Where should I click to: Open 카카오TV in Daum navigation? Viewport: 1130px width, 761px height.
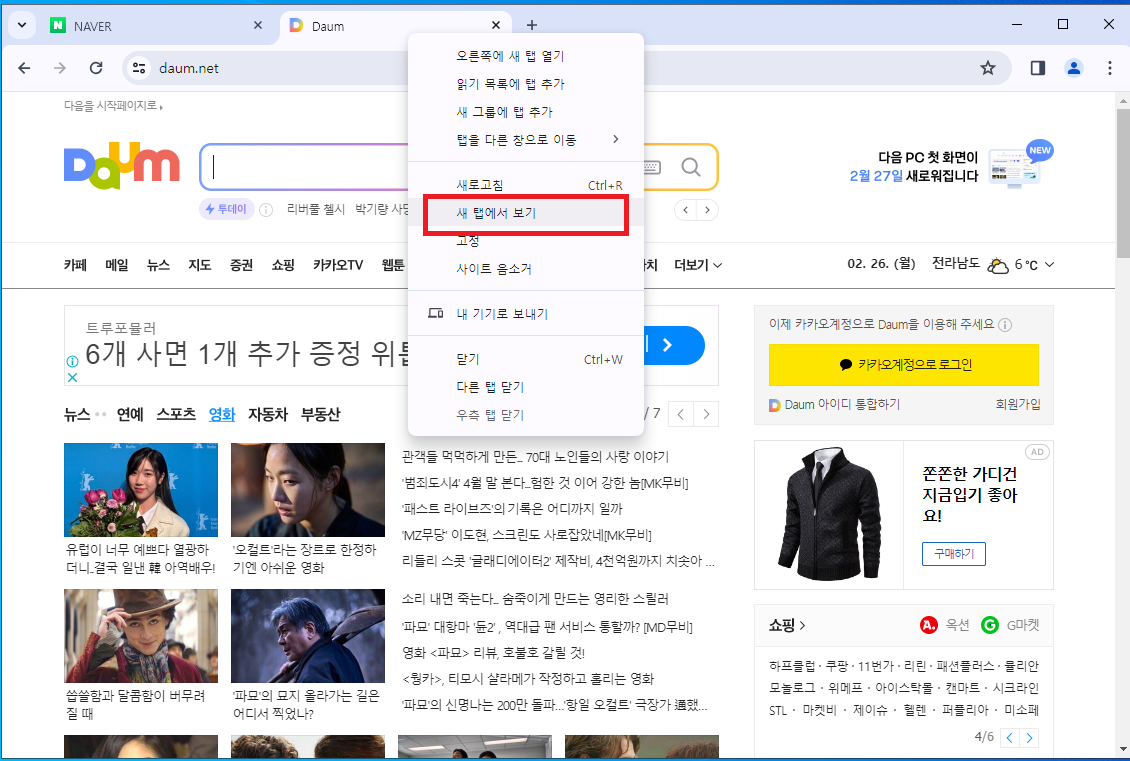point(338,264)
